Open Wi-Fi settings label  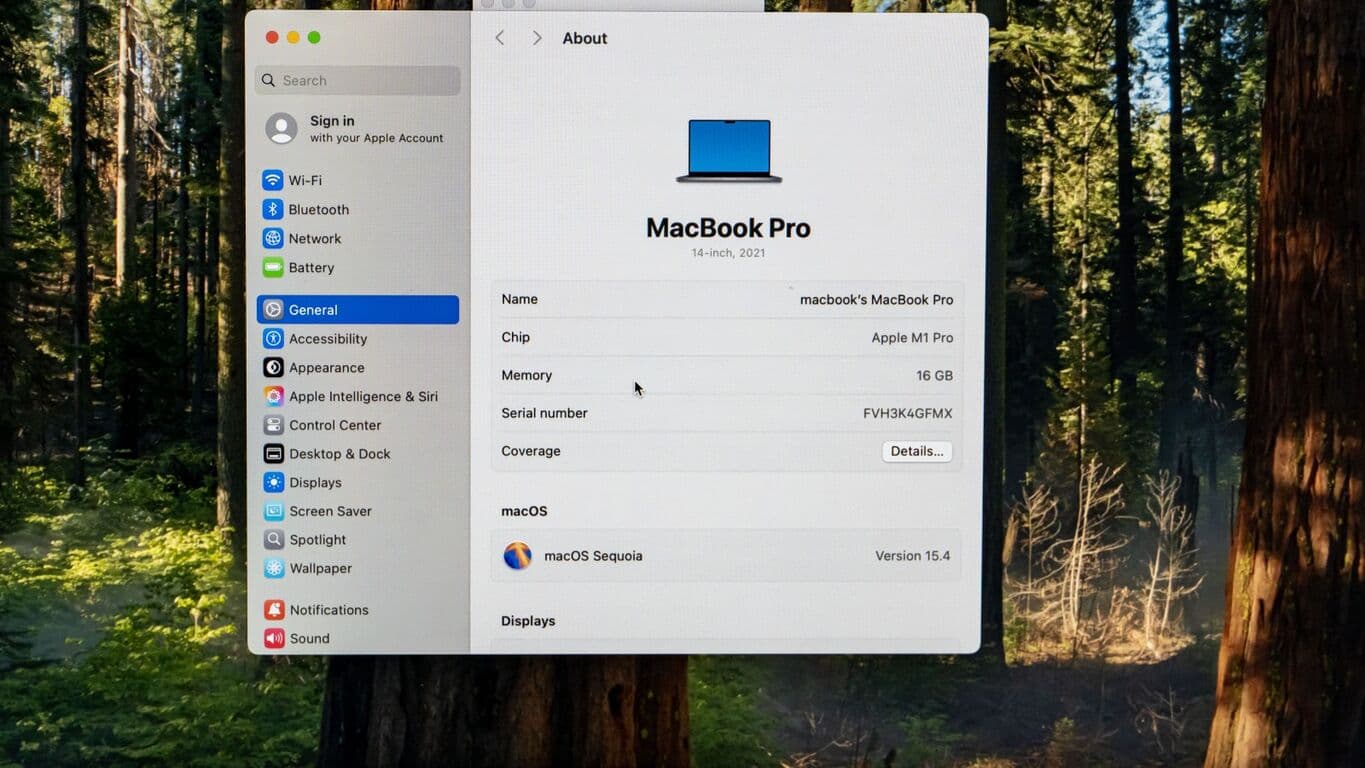305,181
